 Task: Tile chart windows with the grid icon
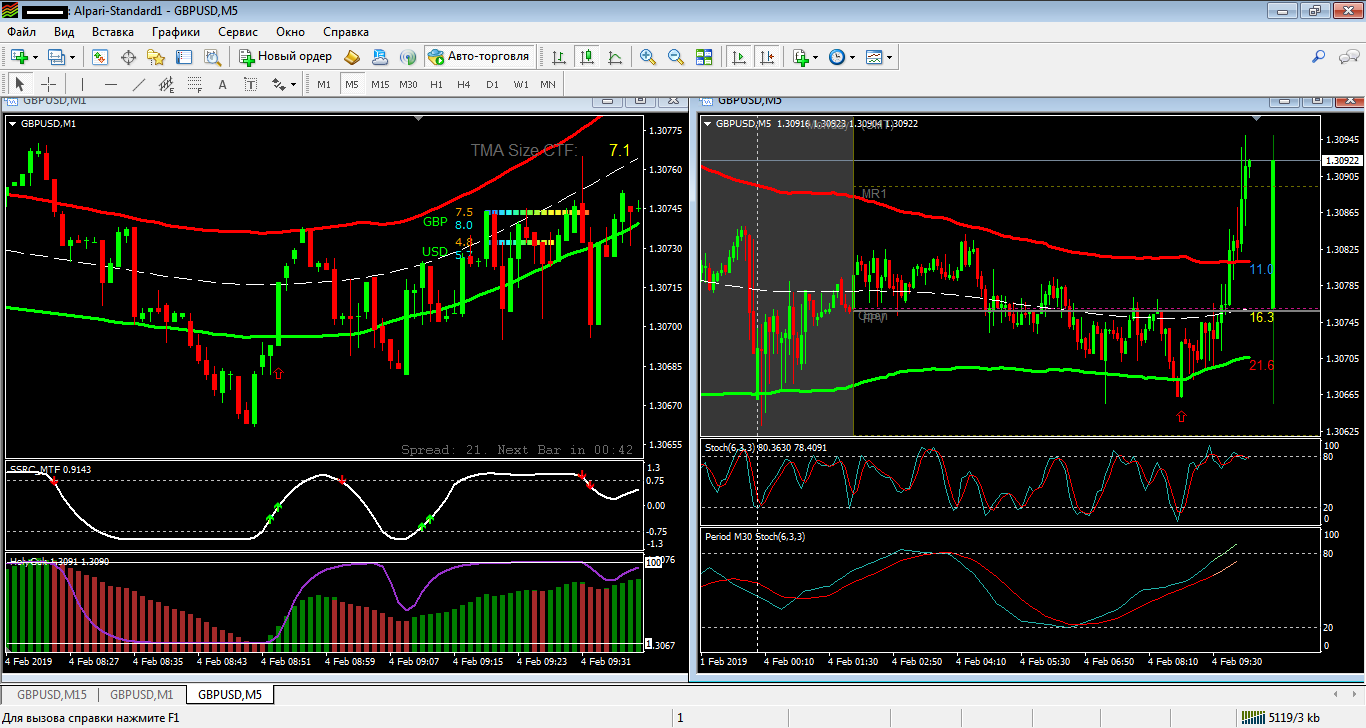click(704, 57)
